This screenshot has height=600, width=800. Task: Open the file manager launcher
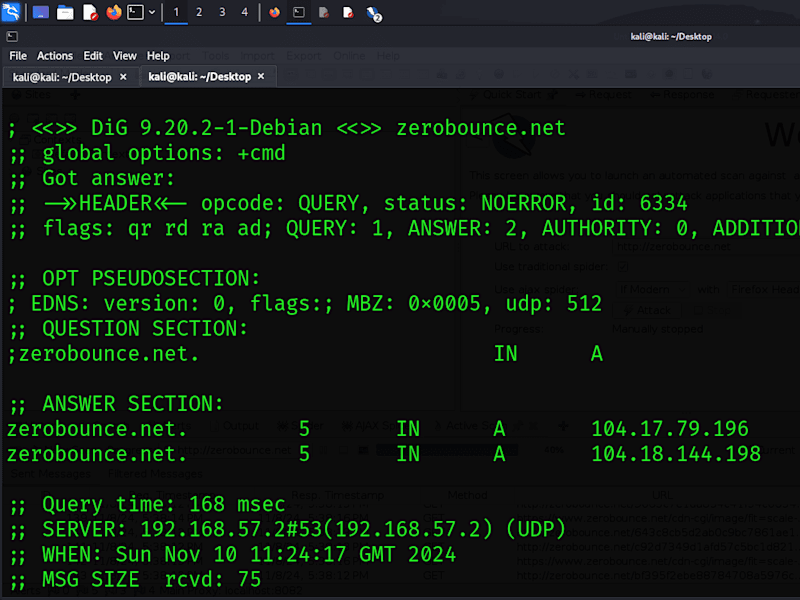pyautogui.click(x=65, y=12)
